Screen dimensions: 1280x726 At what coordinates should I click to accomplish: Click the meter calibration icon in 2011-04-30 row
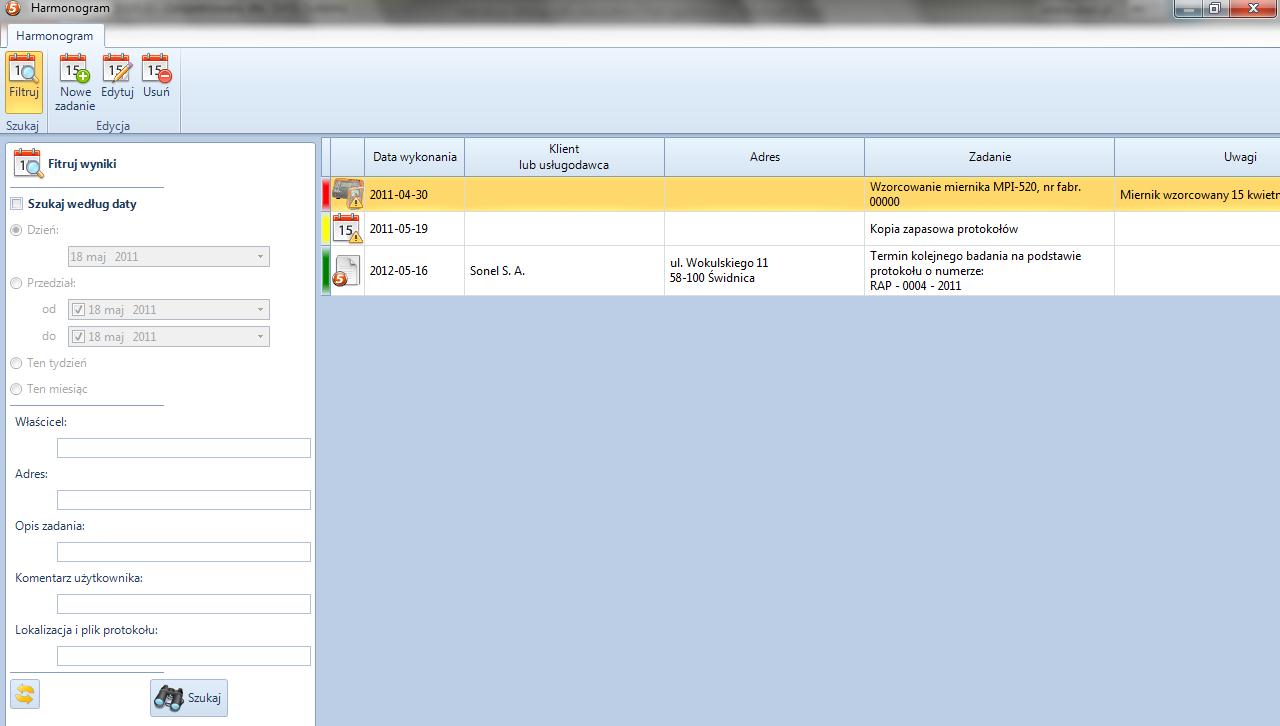click(348, 194)
